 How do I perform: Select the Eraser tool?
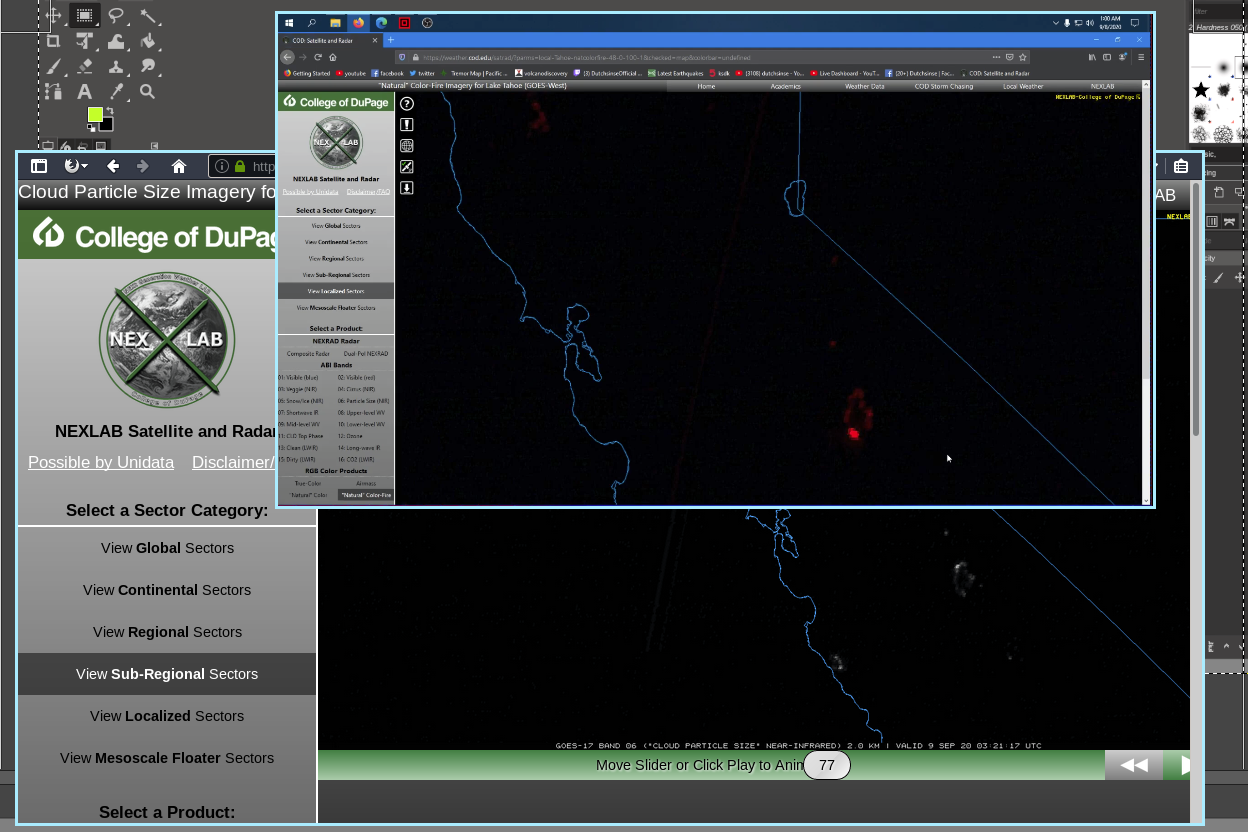point(84,67)
